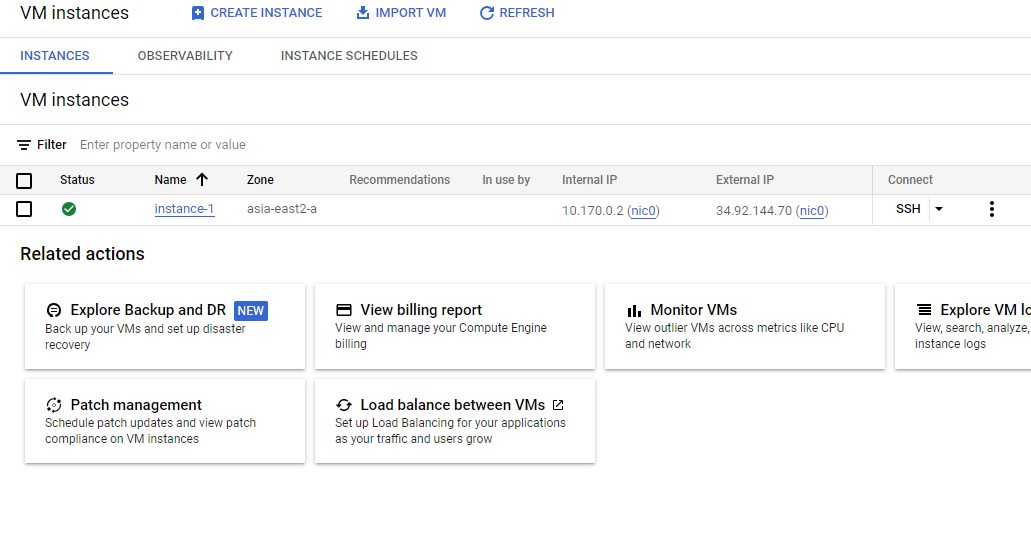Click the Recommendations column header
The height and width of the screenshot is (540, 1031).
click(400, 180)
